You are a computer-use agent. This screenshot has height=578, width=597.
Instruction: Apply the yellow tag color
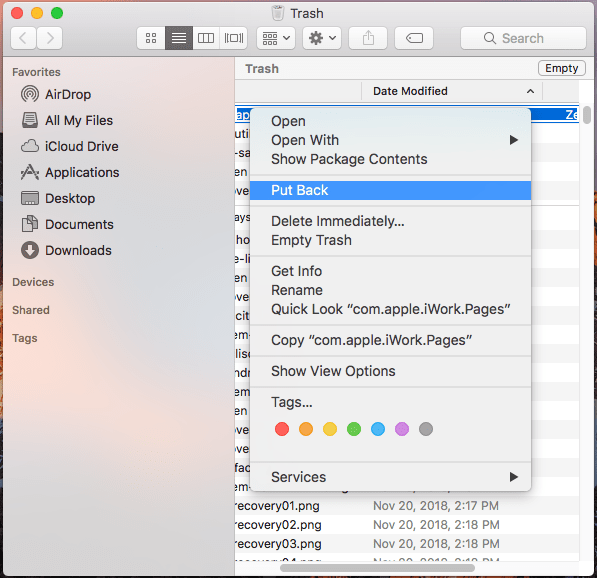330,429
